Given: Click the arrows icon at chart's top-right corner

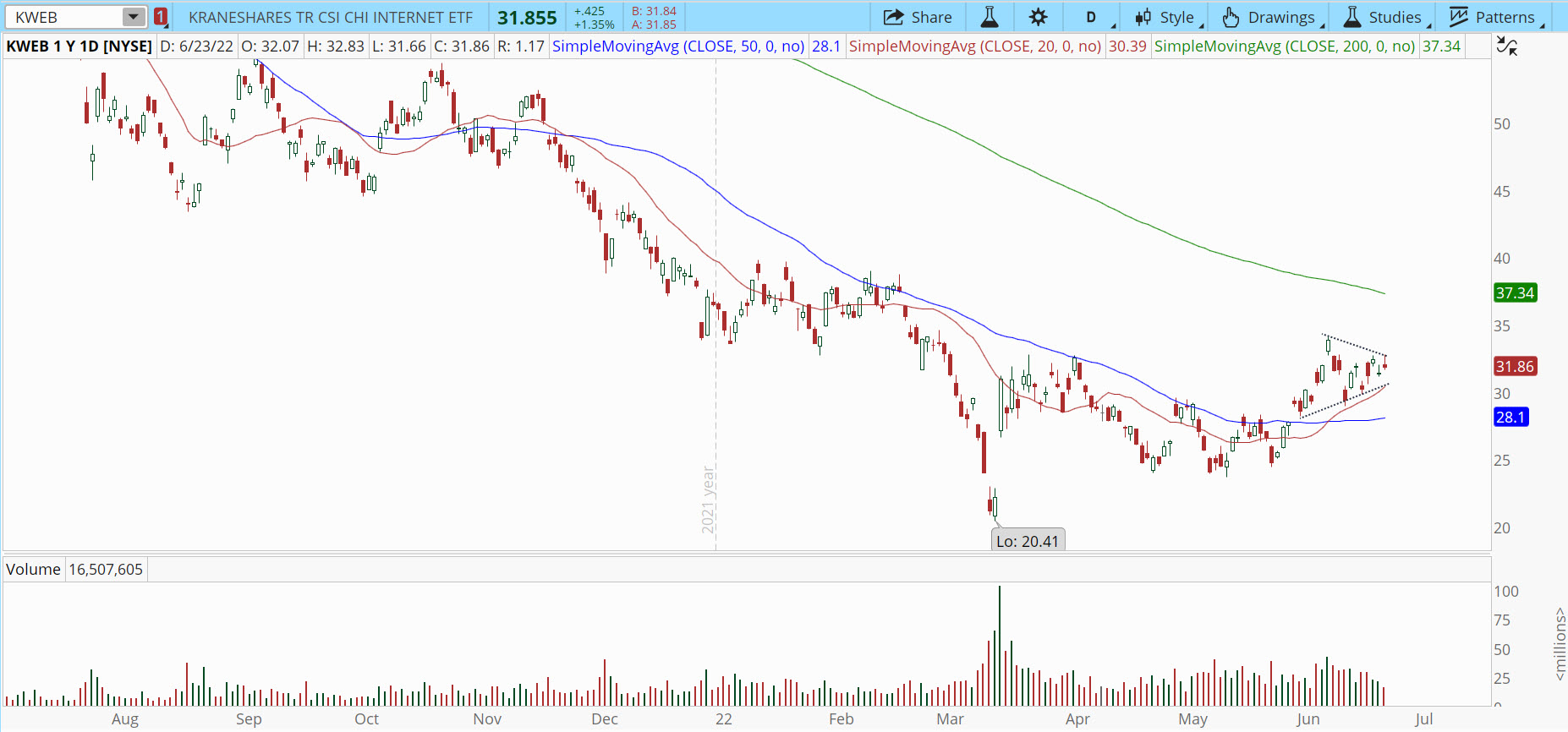Looking at the screenshot, I should (1507, 46).
